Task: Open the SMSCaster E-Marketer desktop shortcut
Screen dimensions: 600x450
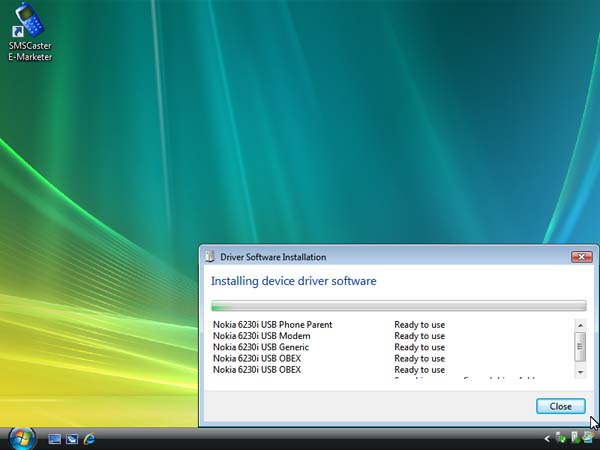Action: tap(30, 31)
